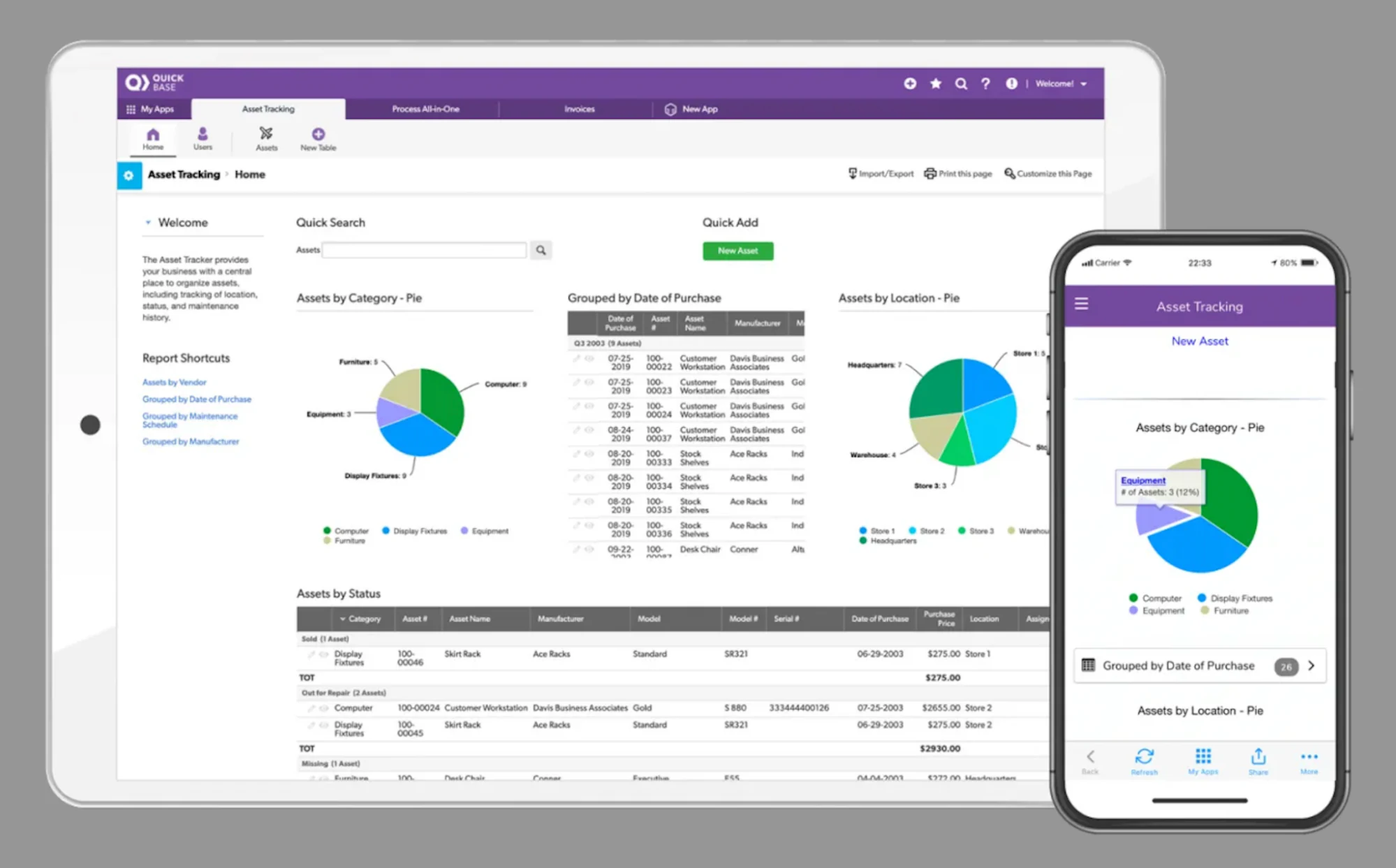The height and width of the screenshot is (868, 1396).
Task: Open the help question mark icon
Action: [x=985, y=84]
